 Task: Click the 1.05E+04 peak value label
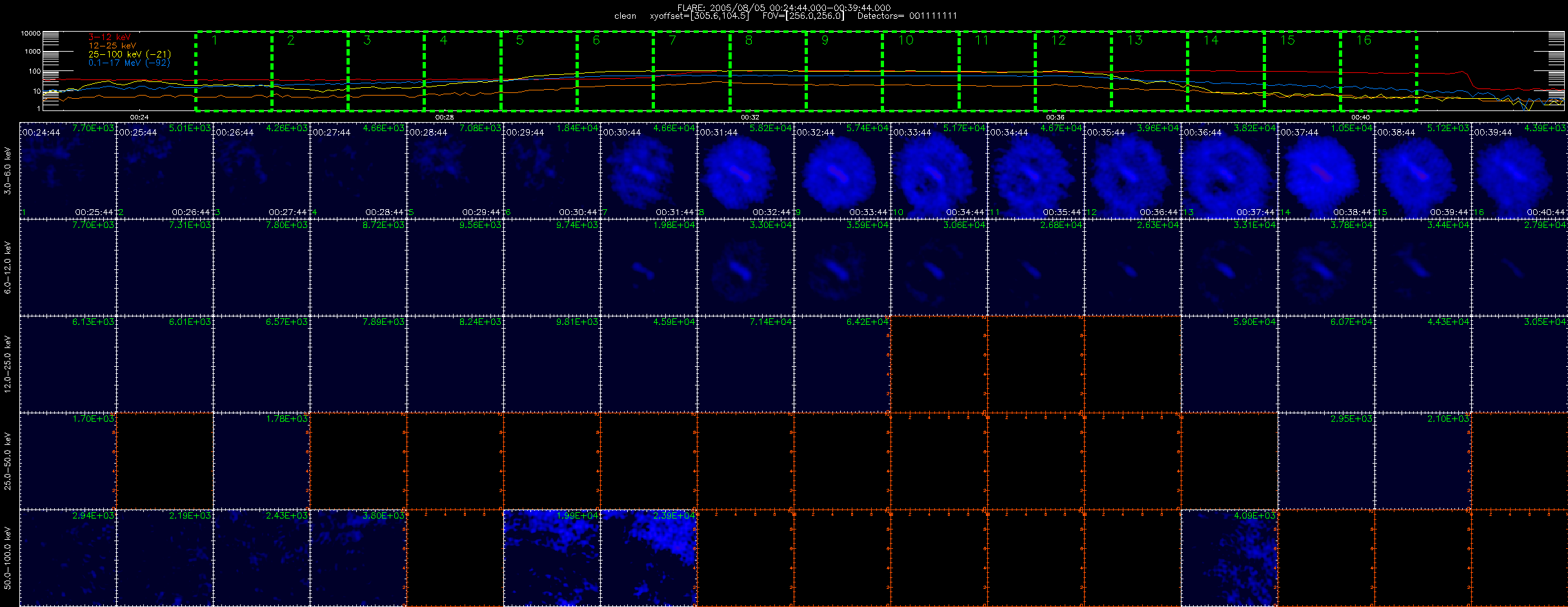click(x=1351, y=129)
